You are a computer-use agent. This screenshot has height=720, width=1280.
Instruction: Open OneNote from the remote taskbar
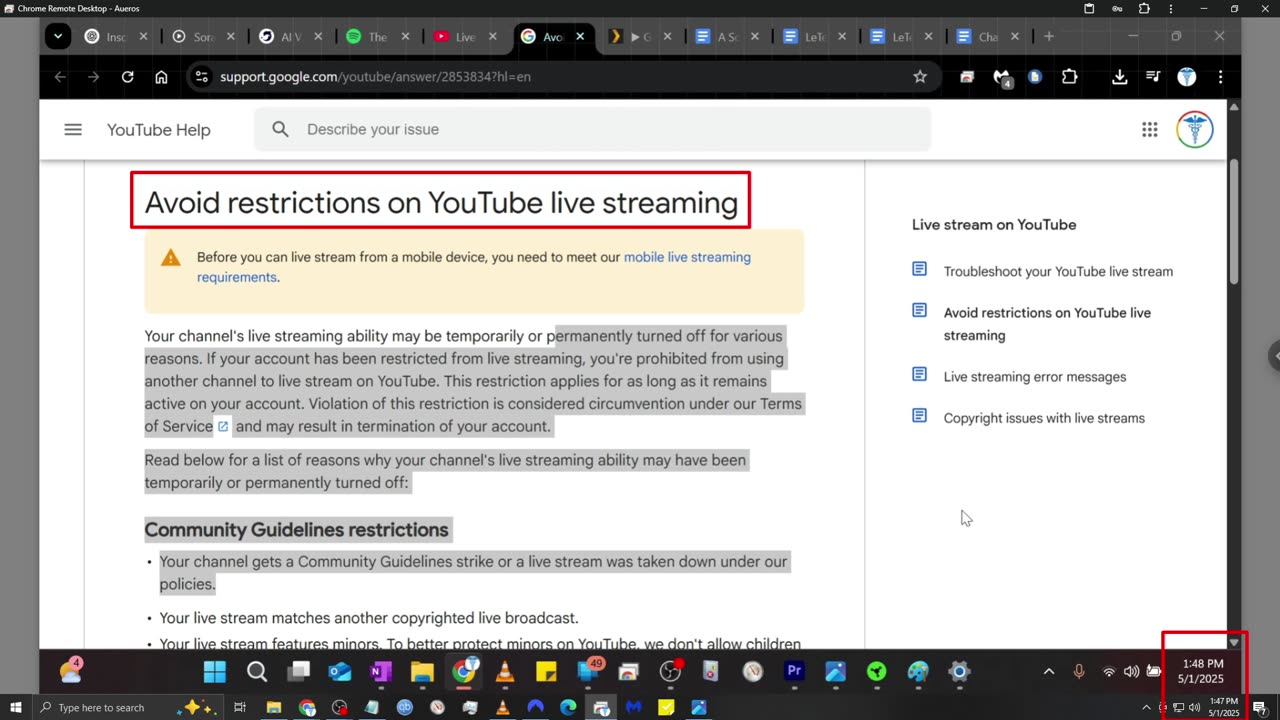pos(381,672)
